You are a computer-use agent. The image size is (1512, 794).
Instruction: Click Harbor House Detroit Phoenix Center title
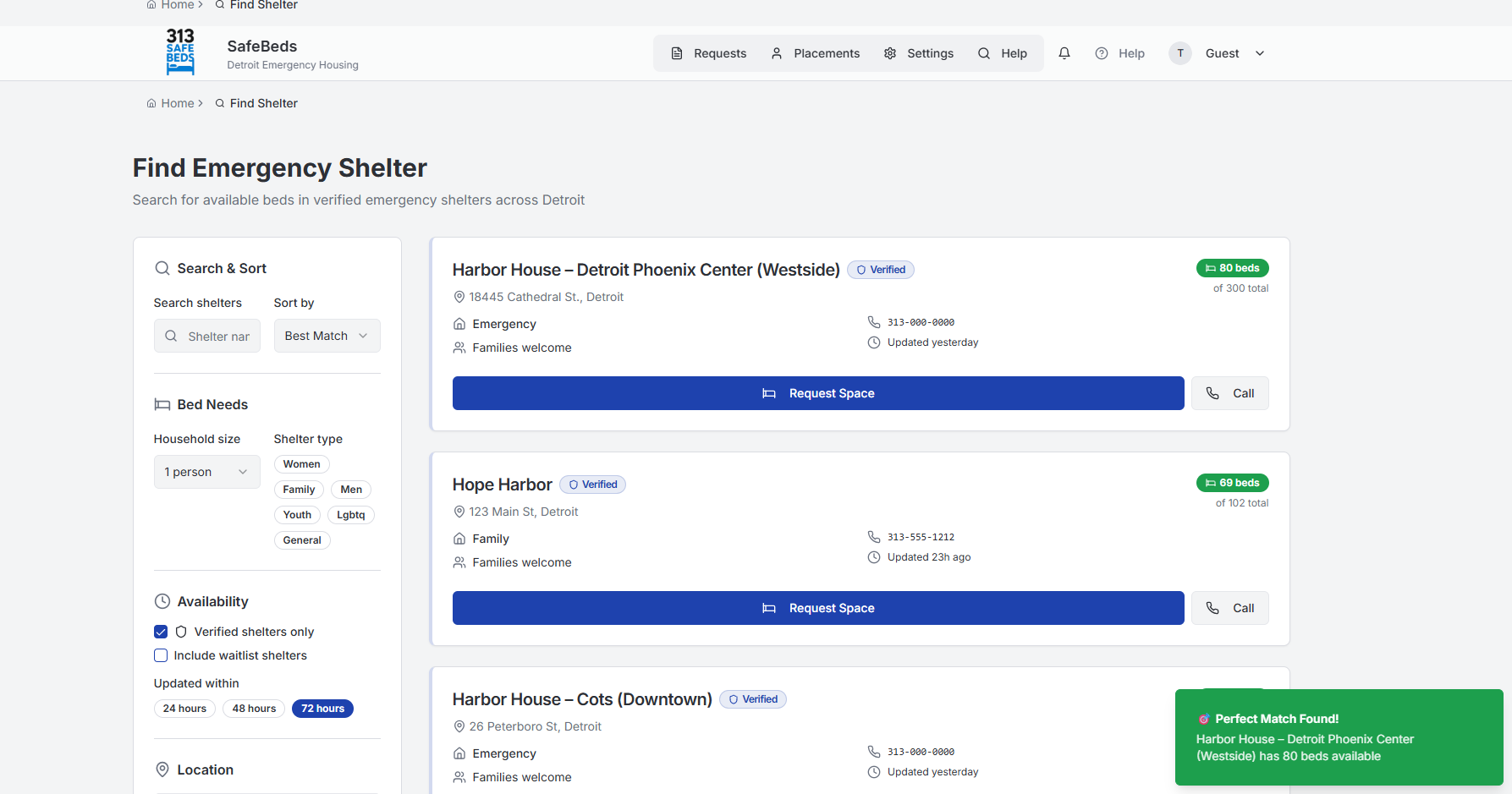[x=646, y=270]
